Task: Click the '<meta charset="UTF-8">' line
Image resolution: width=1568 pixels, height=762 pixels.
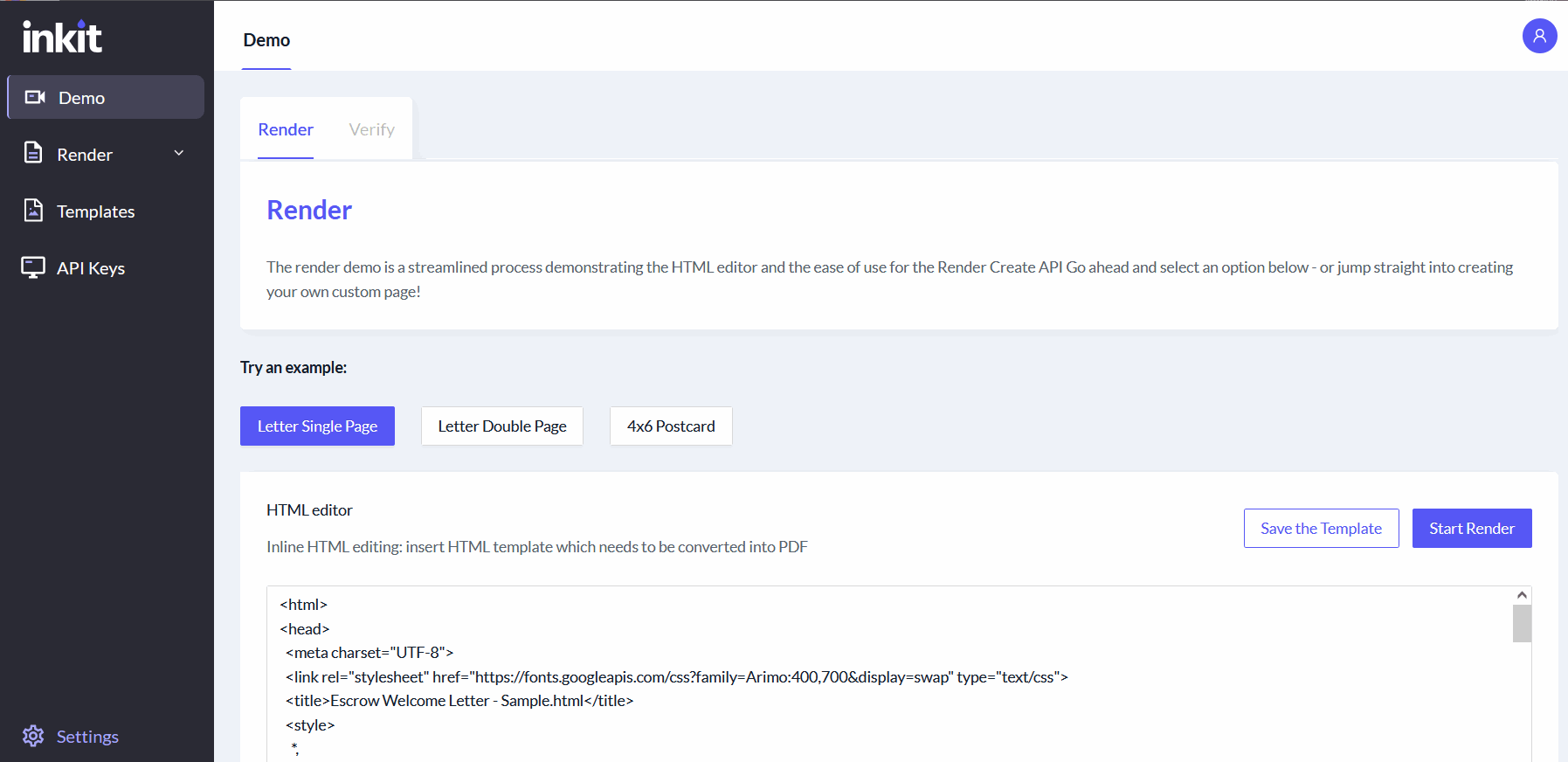Action: [370, 652]
